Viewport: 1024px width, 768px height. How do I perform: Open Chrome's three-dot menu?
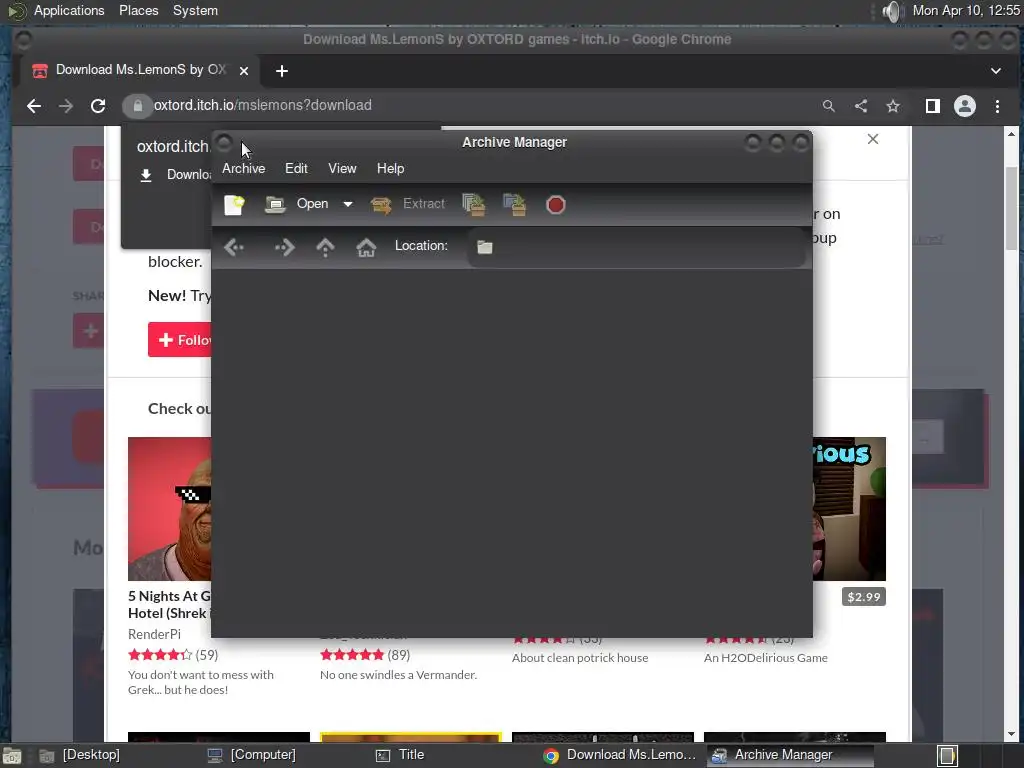(x=997, y=106)
